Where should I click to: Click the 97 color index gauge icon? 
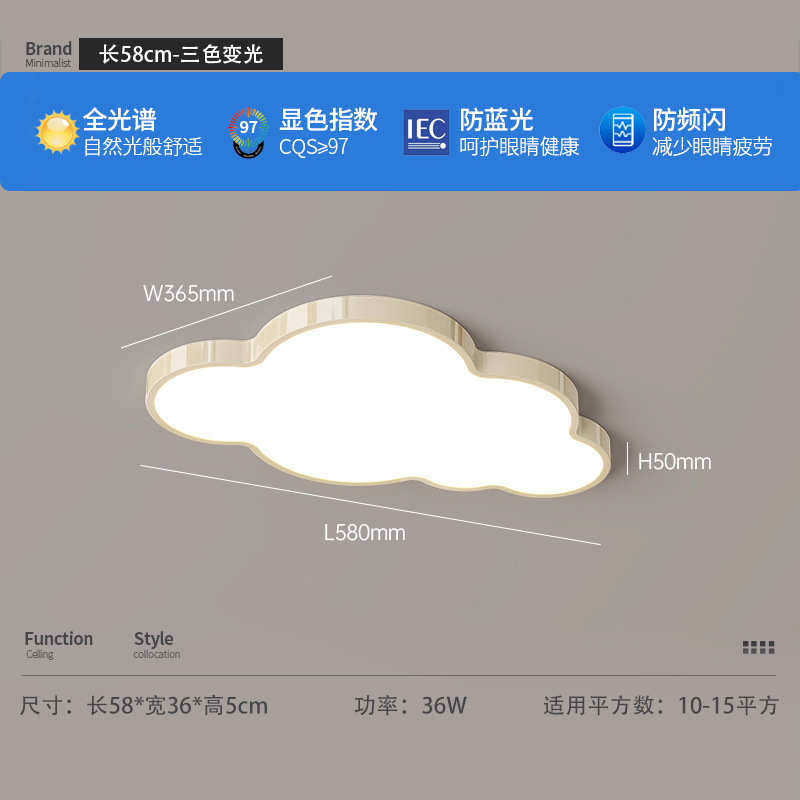point(248,133)
